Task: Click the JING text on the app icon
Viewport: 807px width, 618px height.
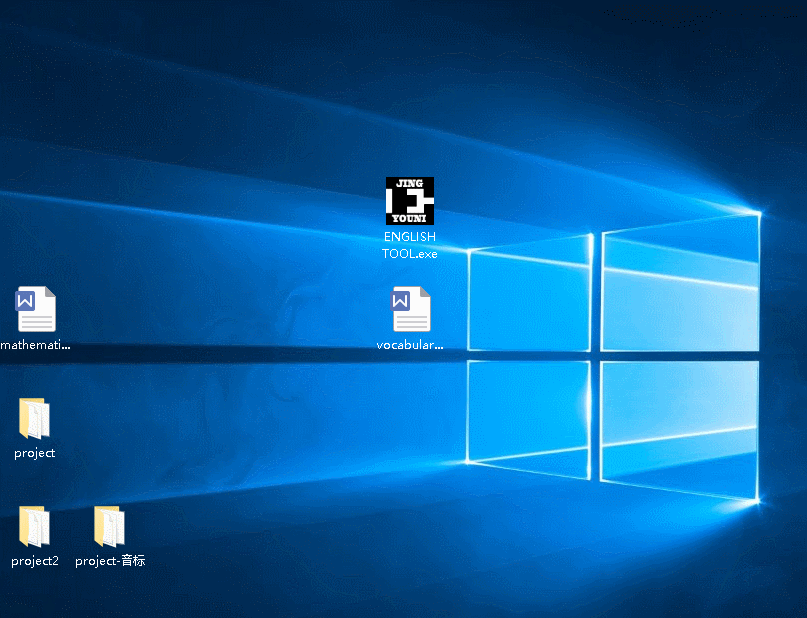Action: [x=410, y=184]
